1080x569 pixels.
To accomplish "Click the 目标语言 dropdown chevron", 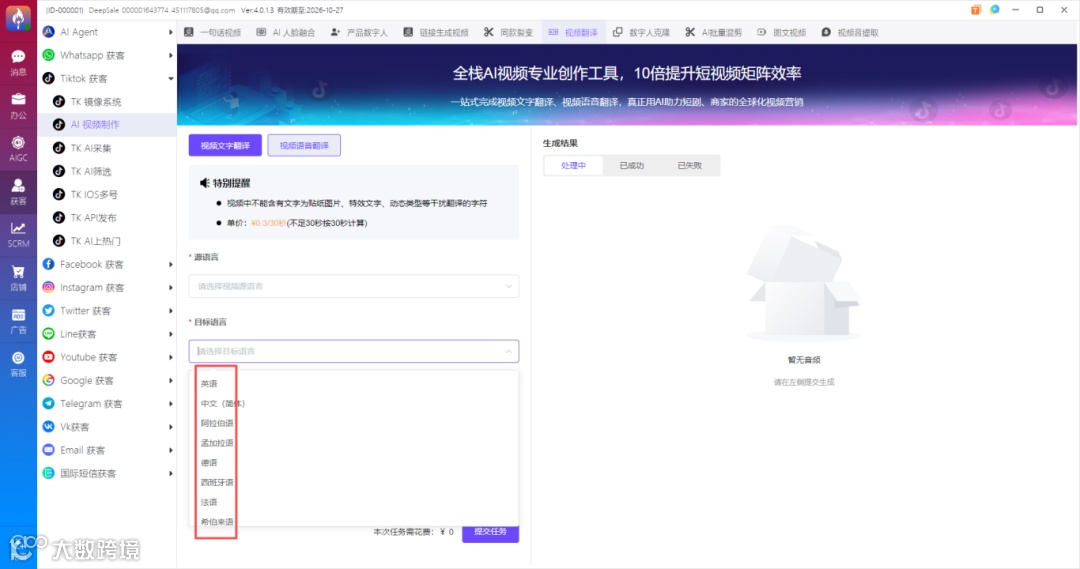I will [508, 351].
